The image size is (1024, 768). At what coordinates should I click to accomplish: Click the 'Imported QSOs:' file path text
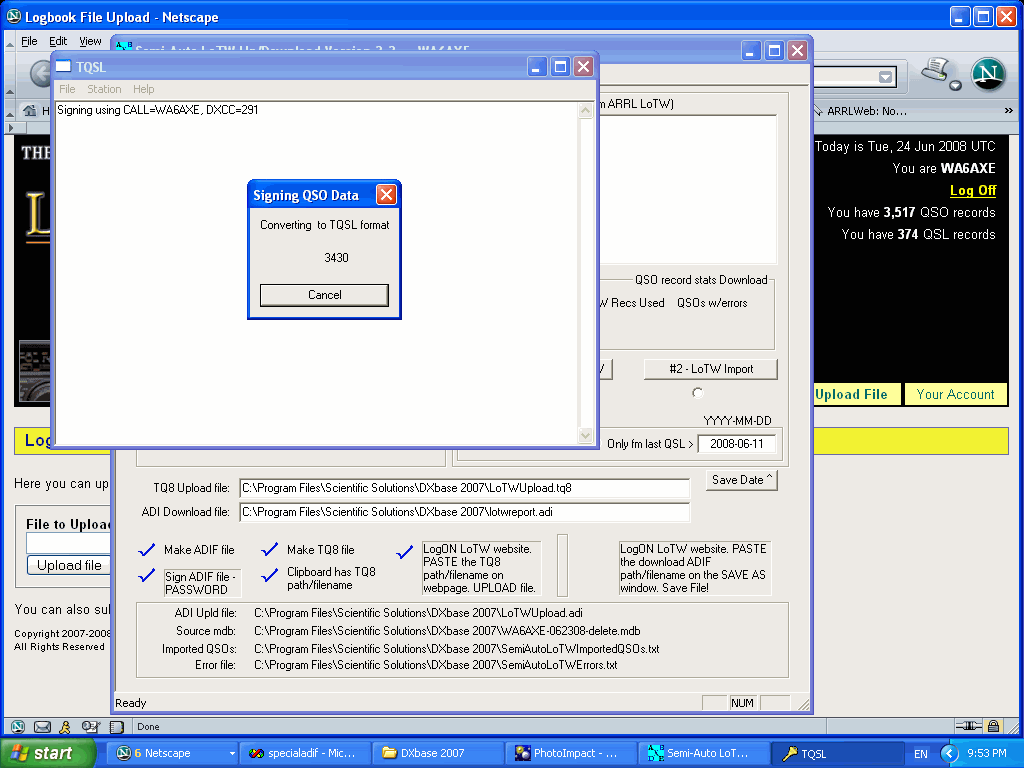[x=456, y=649]
